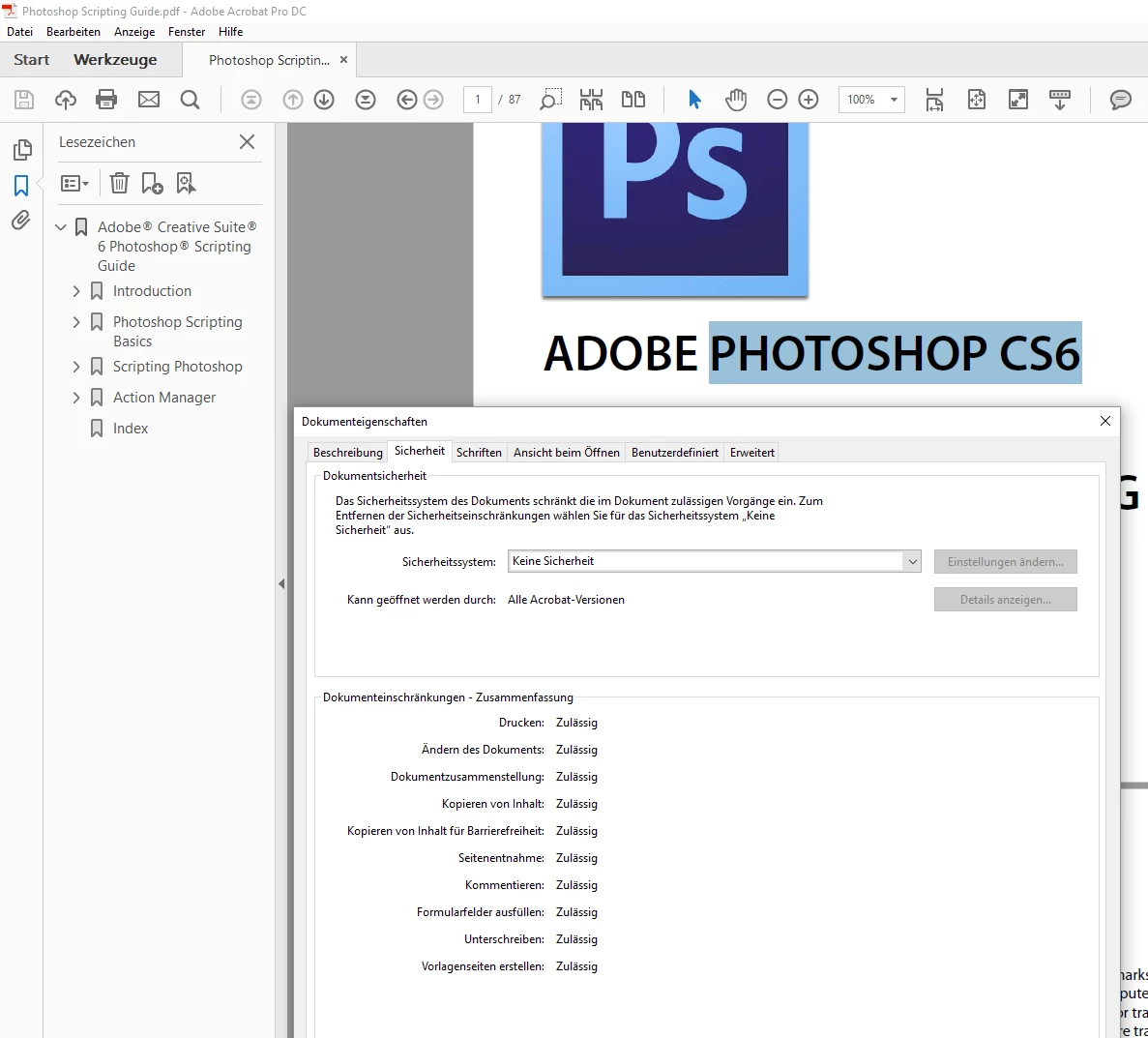Open the Datei menu
Viewport: 1148px width, 1038px height.
pos(19,32)
